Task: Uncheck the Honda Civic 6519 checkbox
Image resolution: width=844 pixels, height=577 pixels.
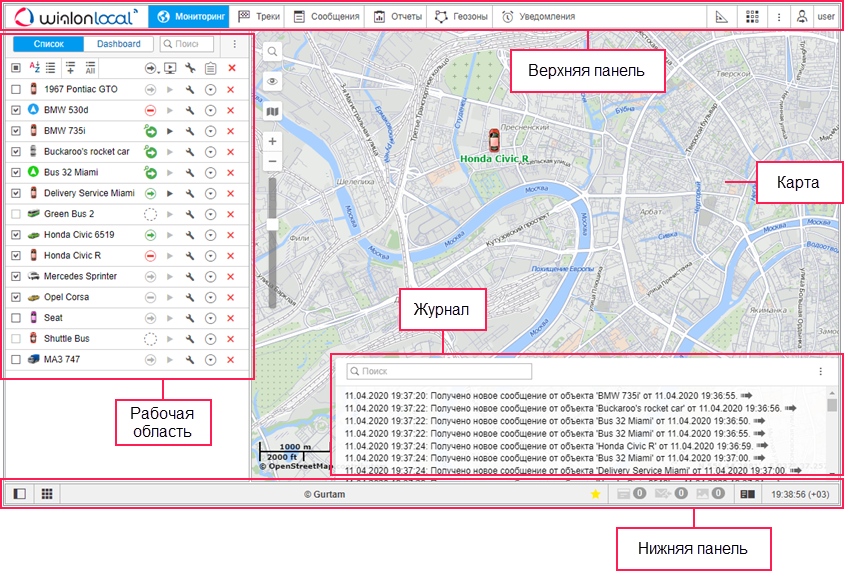Action: pyautogui.click(x=16, y=235)
